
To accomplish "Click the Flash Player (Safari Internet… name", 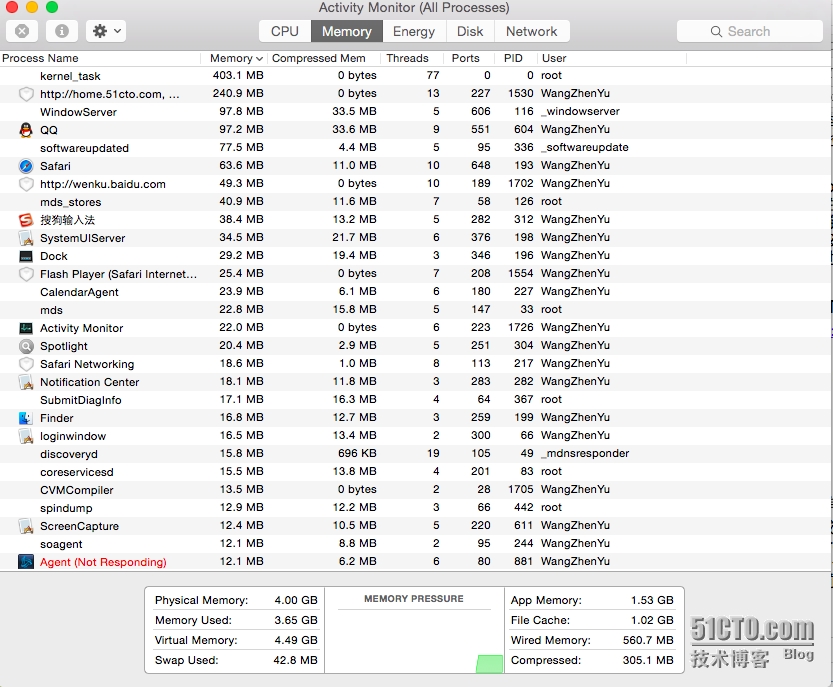I will (118, 274).
